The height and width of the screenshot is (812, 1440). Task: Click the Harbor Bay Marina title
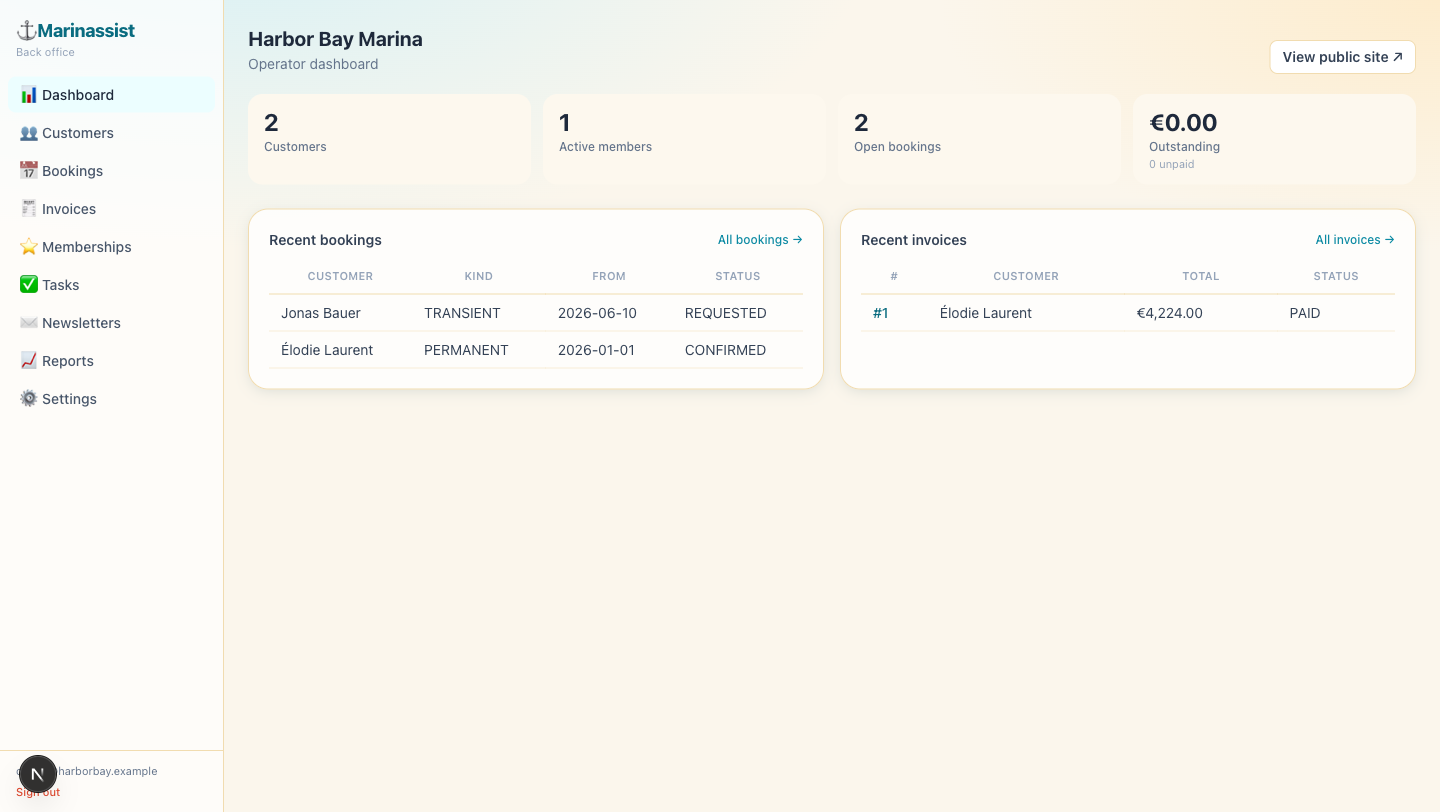(335, 39)
